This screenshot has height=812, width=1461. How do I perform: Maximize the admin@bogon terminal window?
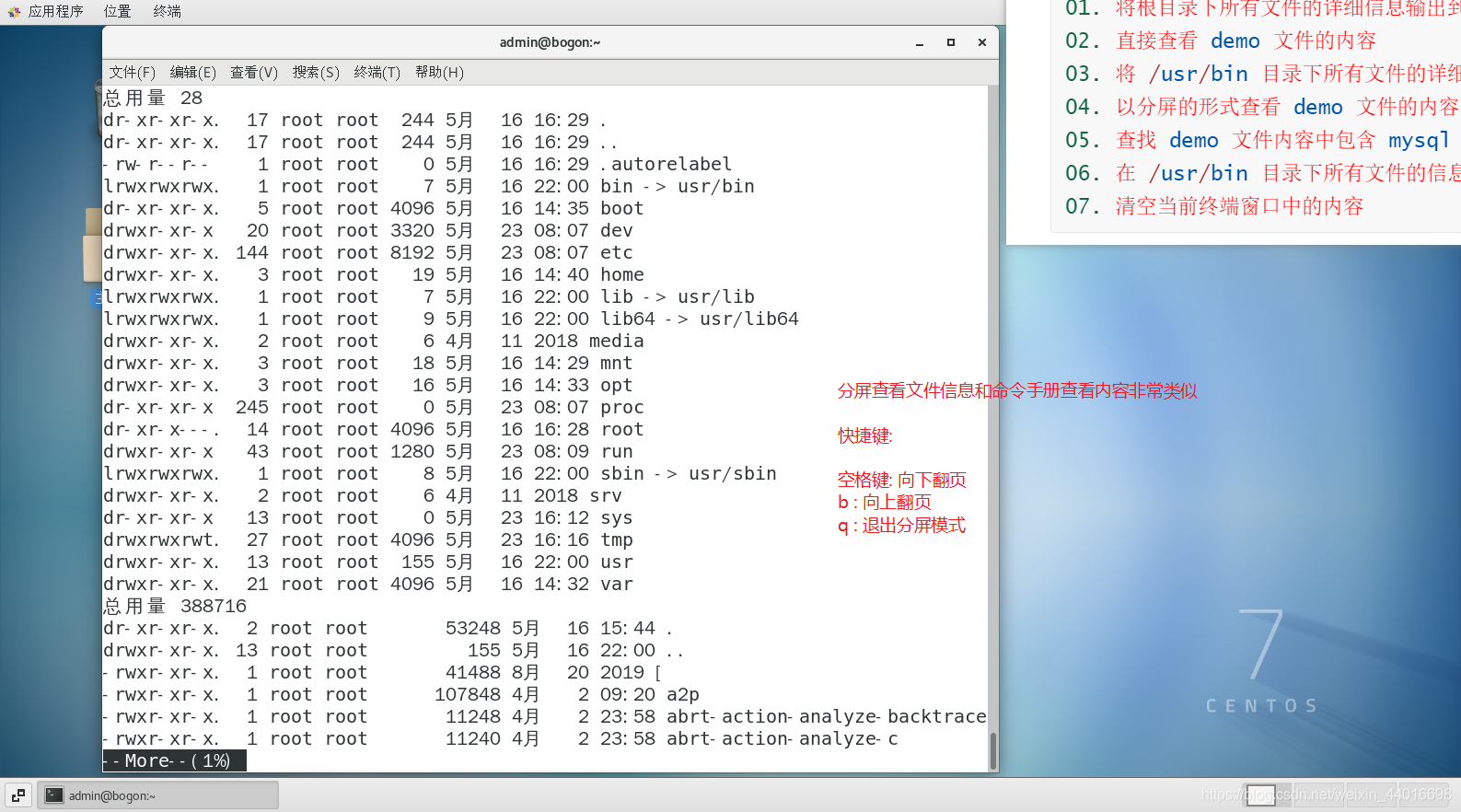click(951, 42)
